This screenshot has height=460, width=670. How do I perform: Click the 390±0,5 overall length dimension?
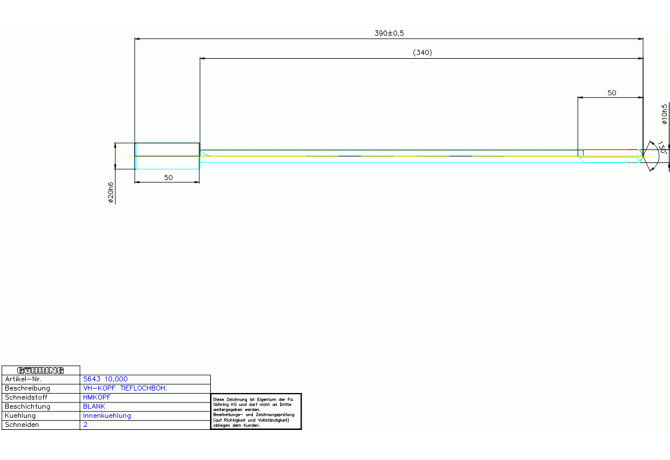(389, 33)
